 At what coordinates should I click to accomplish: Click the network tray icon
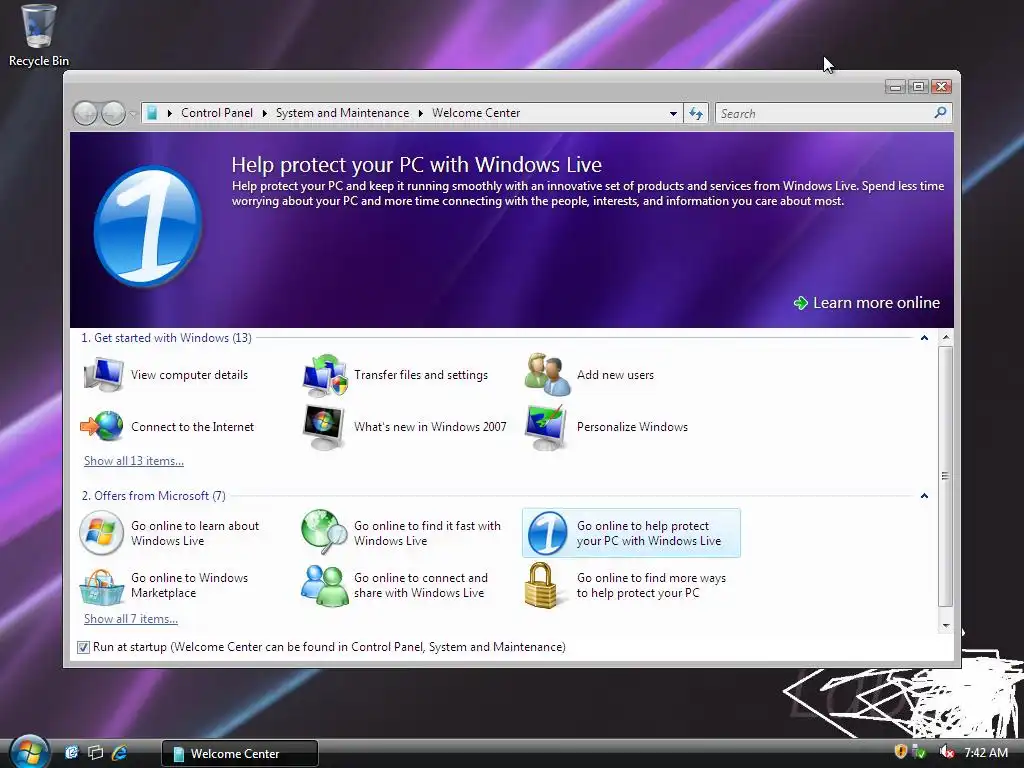click(x=919, y=752)
